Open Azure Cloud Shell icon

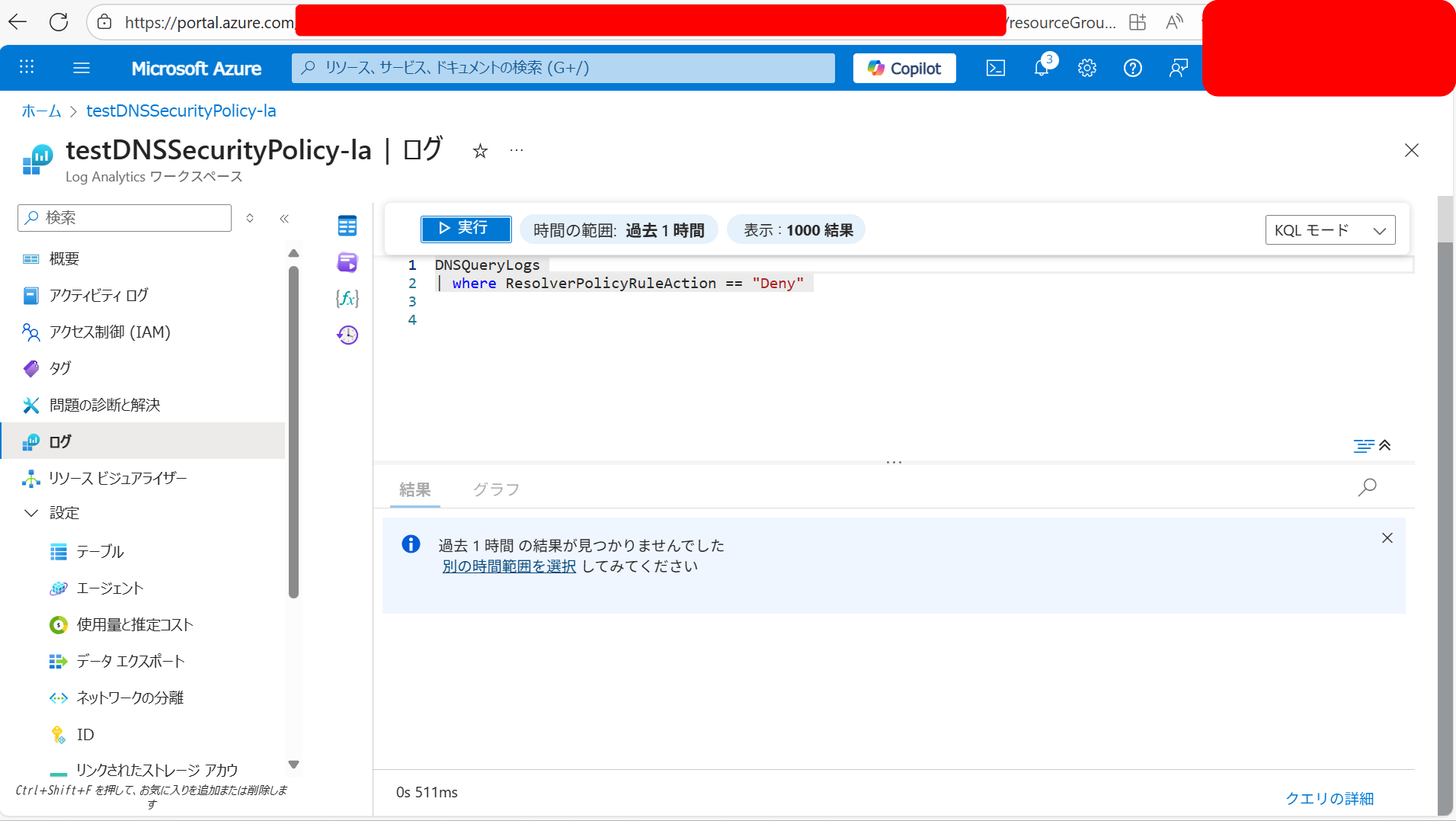[x=995, y=68]
